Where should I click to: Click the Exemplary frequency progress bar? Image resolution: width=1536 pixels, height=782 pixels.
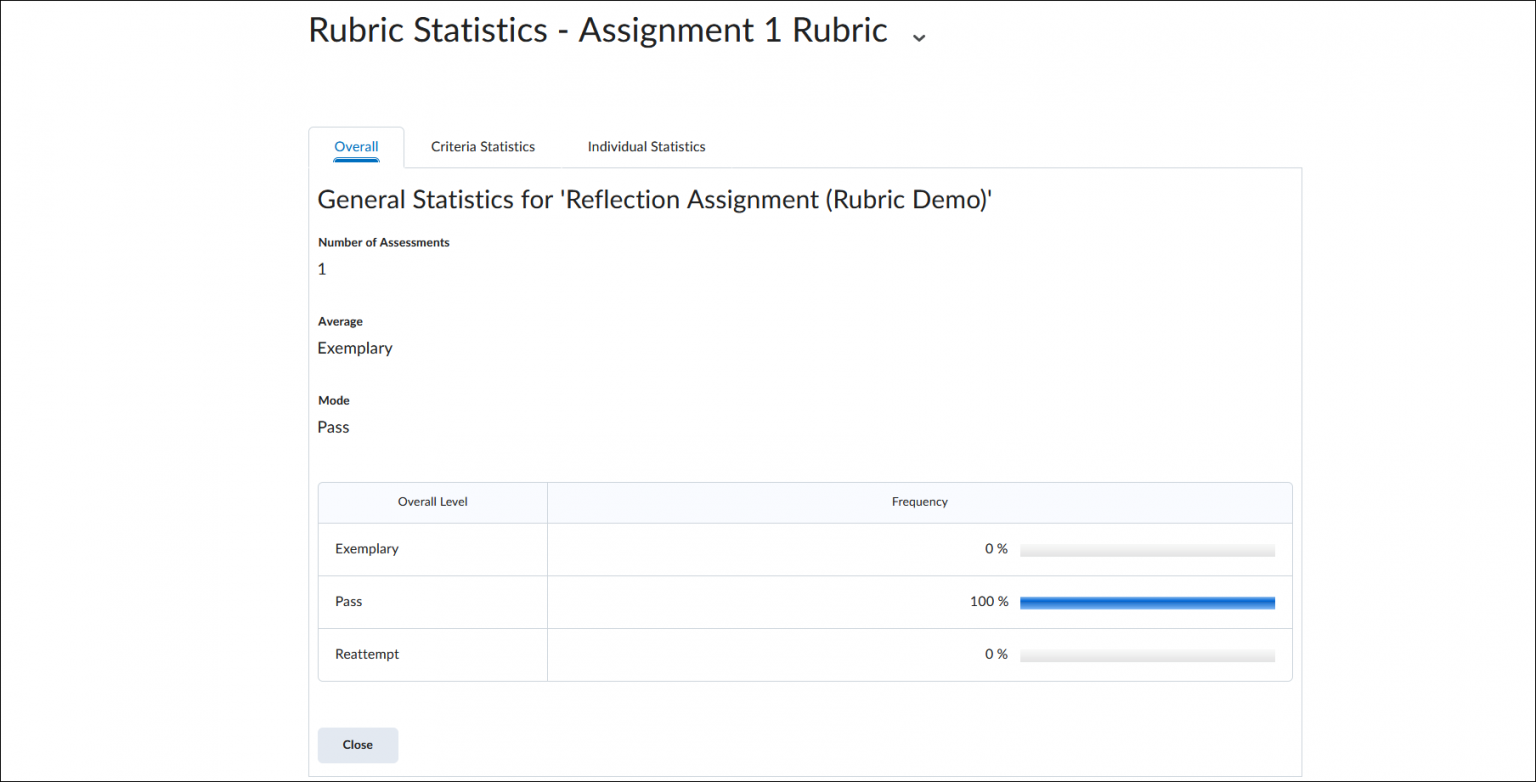click(x=1147, y=549)
